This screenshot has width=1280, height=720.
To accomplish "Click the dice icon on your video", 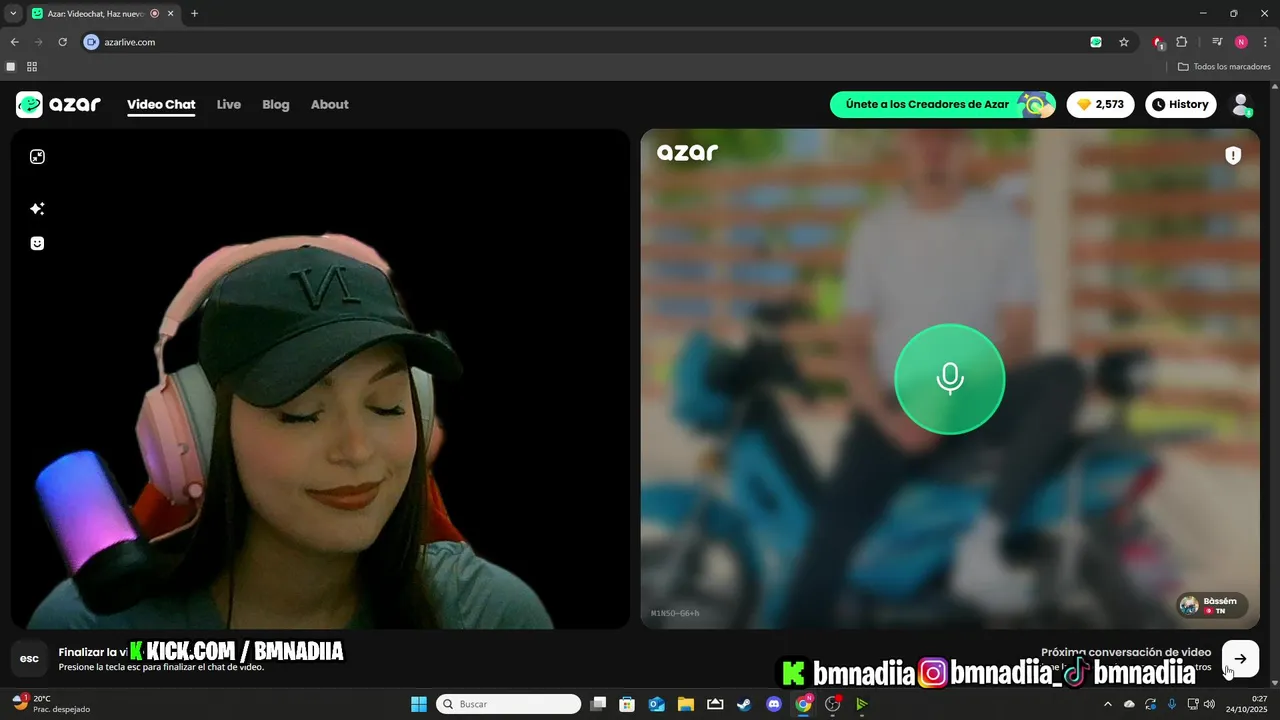I will [x=37, y=157].
